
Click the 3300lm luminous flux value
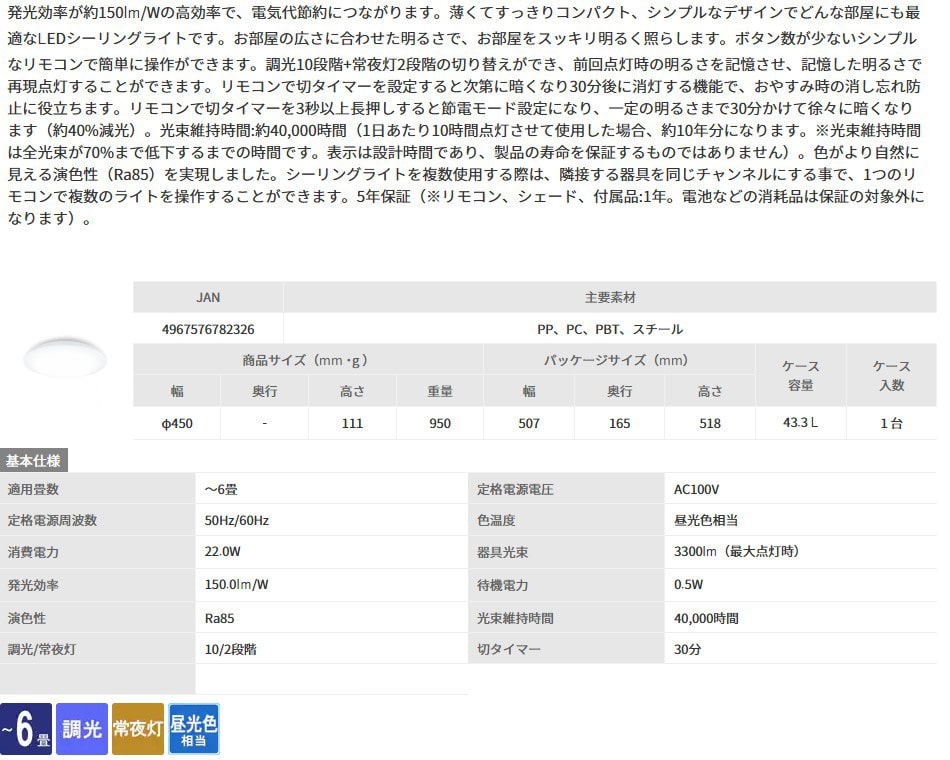pyautogui.click(x=736, y=551)
